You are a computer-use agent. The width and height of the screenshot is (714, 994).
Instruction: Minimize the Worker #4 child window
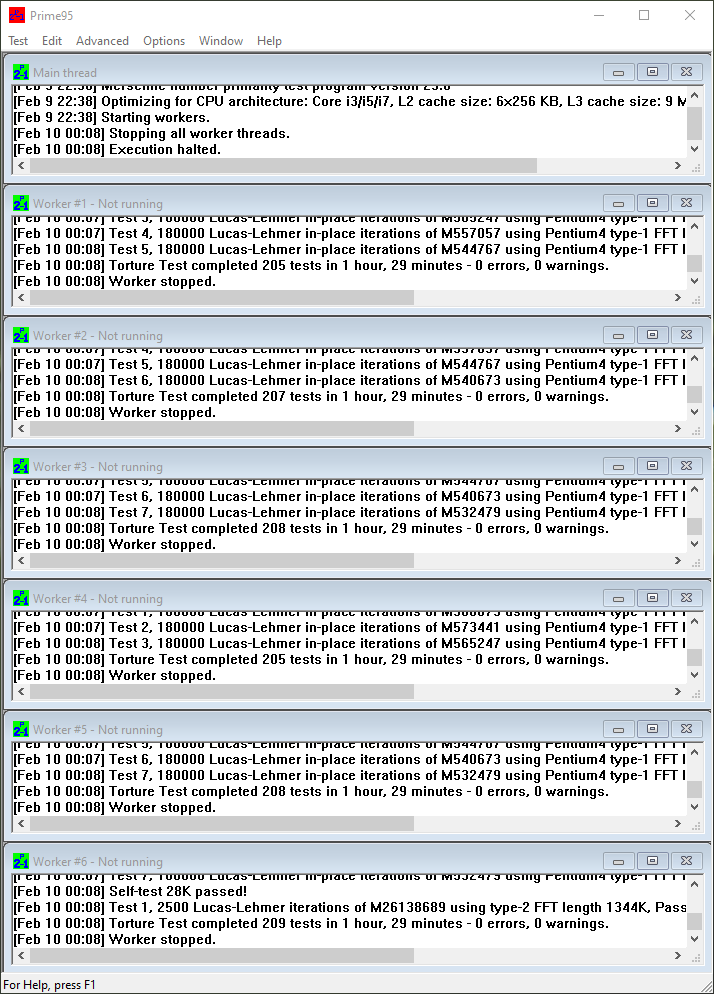pyautogui.click(x=618, y=598)
